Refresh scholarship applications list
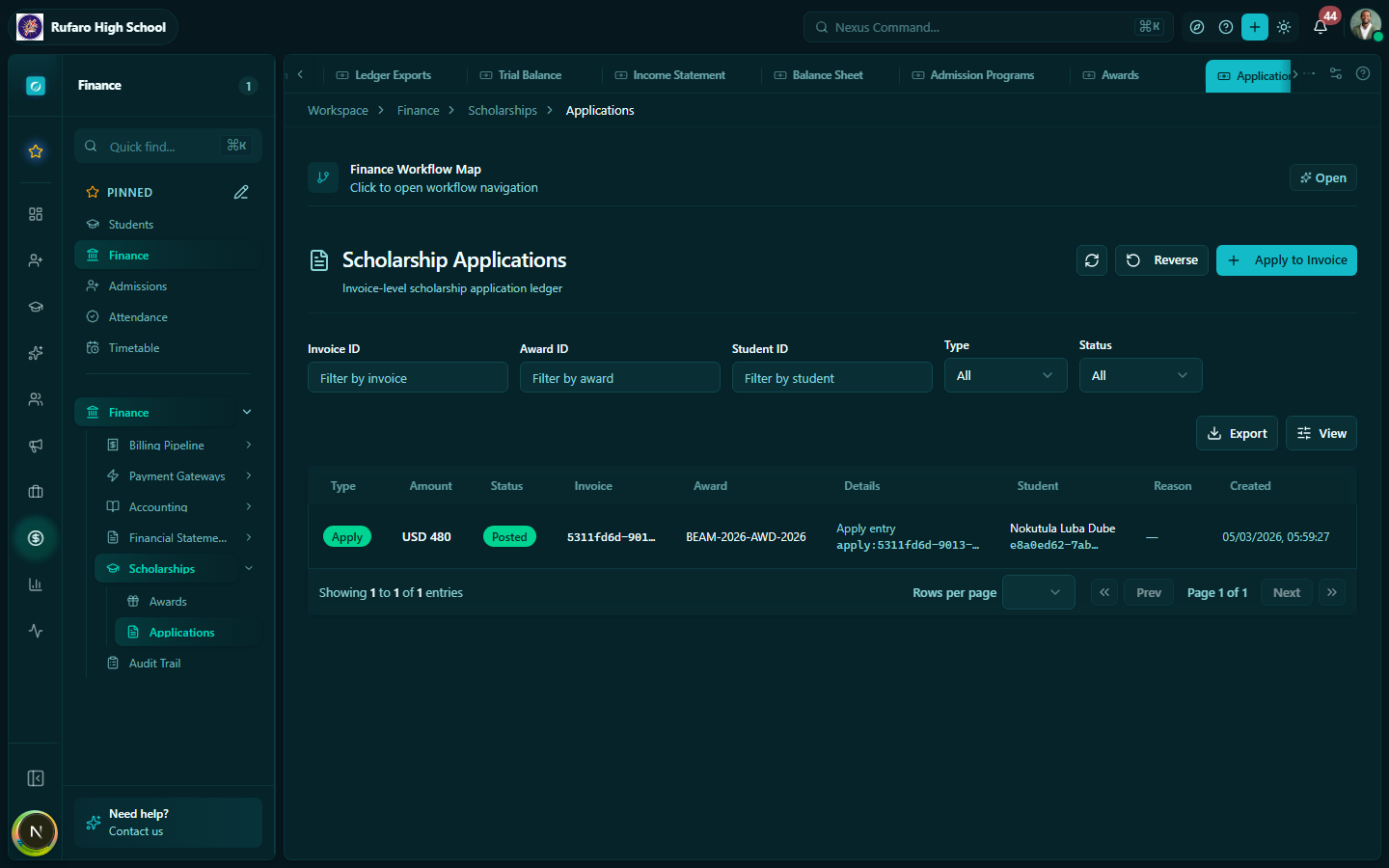 click(x=1092, y=260)
